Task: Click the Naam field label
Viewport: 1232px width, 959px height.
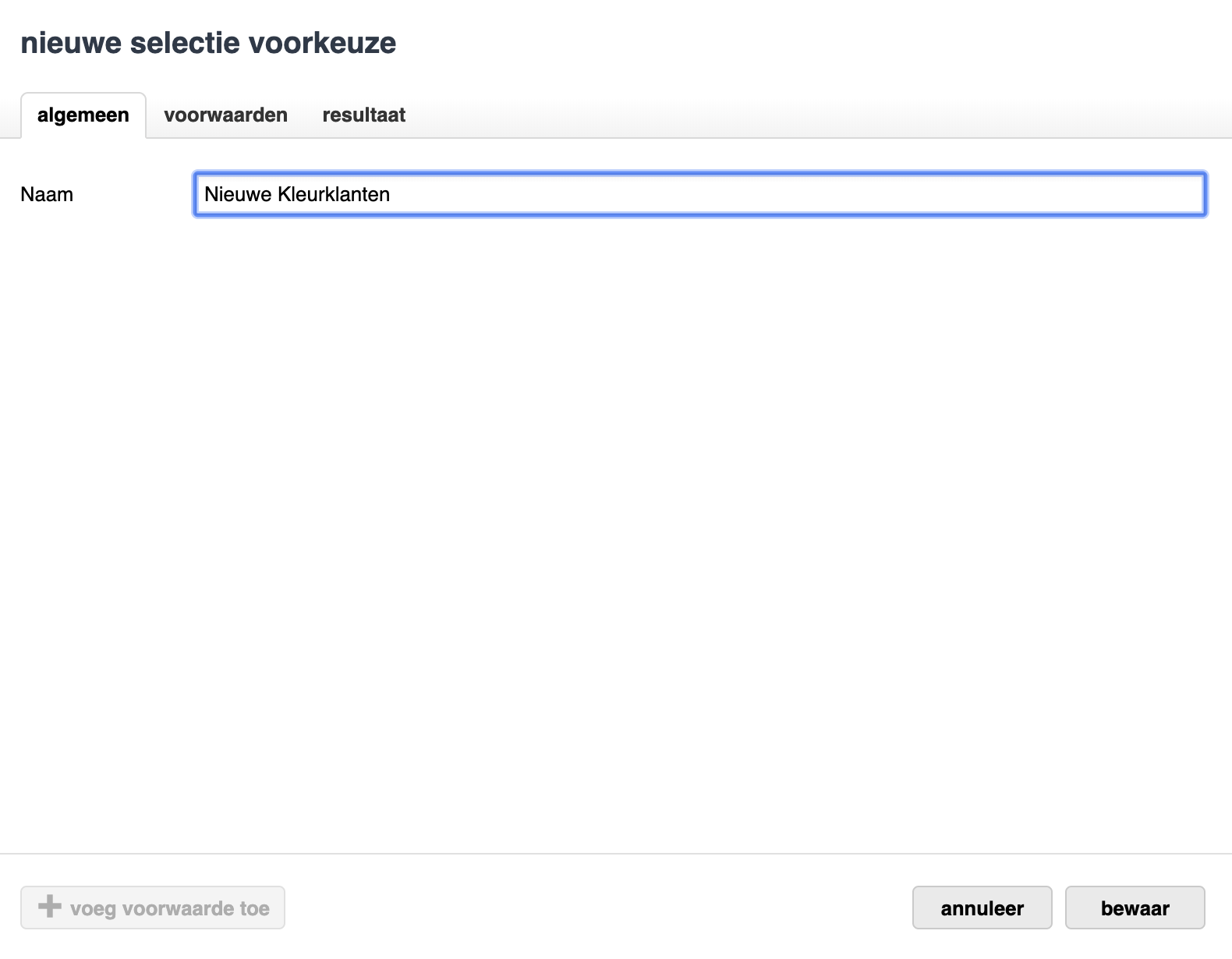Action: tap(47, 194)
